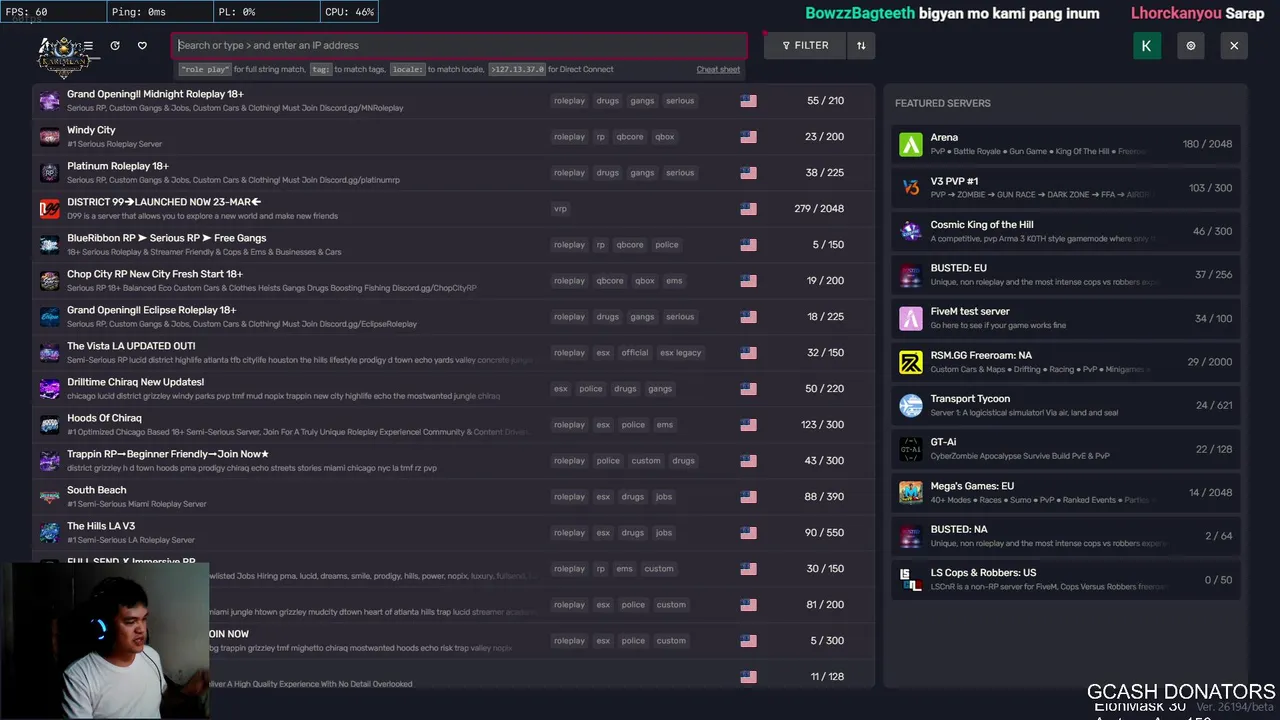Click player count '180 / 2048' for Arena
Viewport: 1280px width, 720px height.
pyautogui.click(x=1207, y=144)
